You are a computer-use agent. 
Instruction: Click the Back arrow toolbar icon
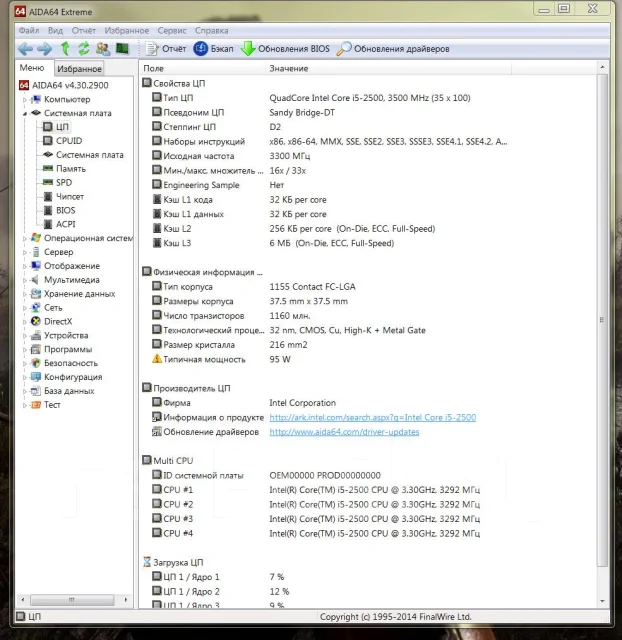tap(25, 49)
